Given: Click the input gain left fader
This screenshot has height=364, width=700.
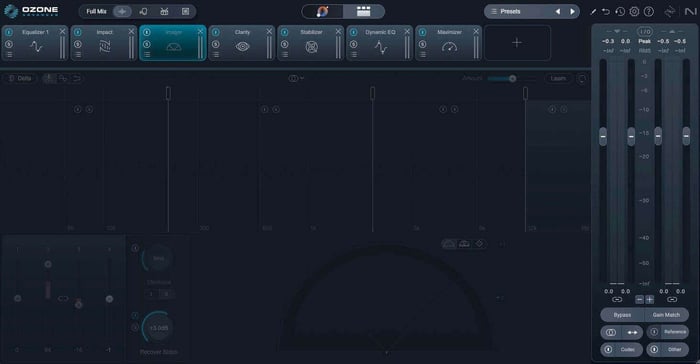Looking at the screenshot, I should [x=603, y=136].
